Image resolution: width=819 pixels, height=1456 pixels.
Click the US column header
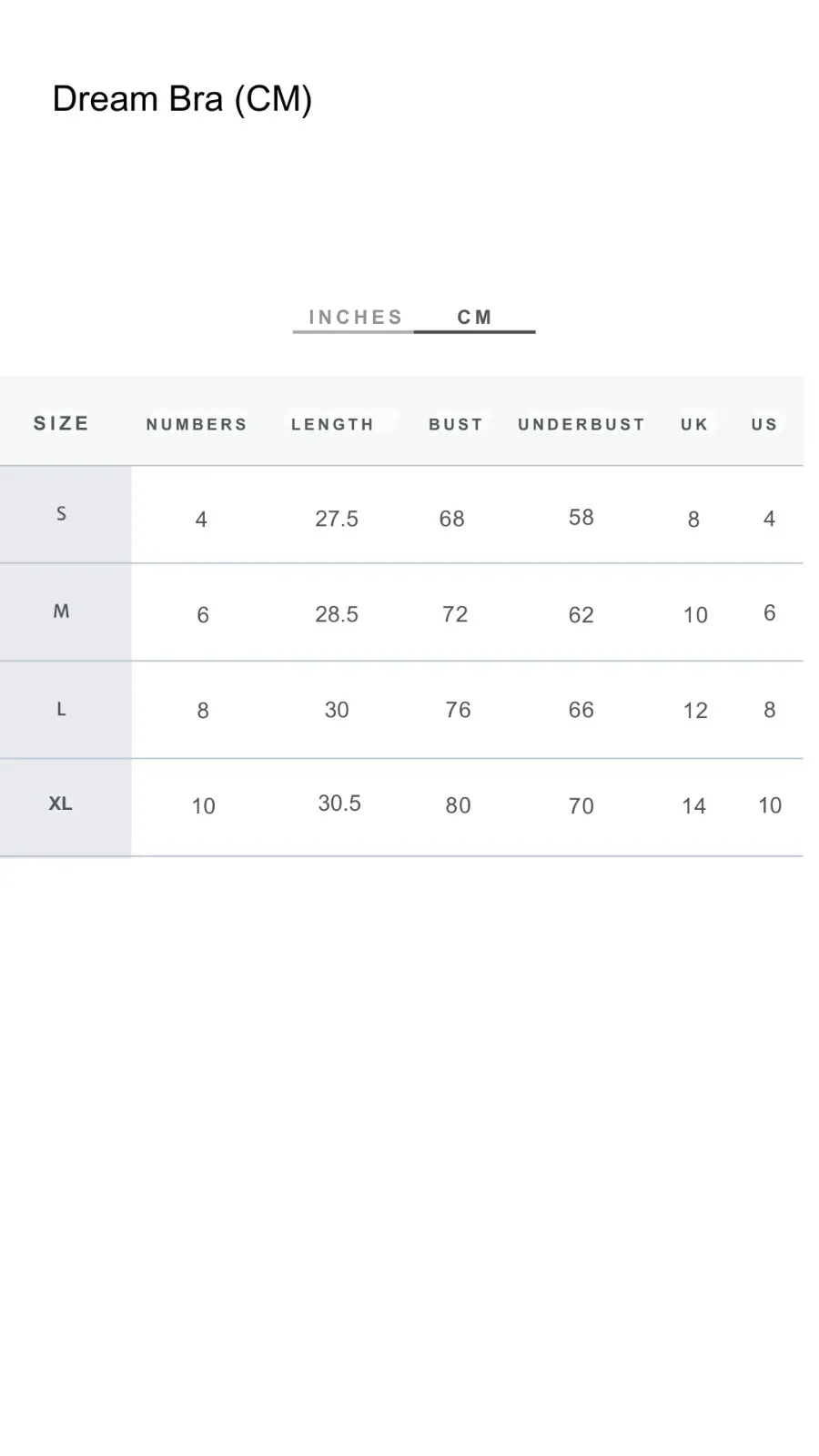764,424
